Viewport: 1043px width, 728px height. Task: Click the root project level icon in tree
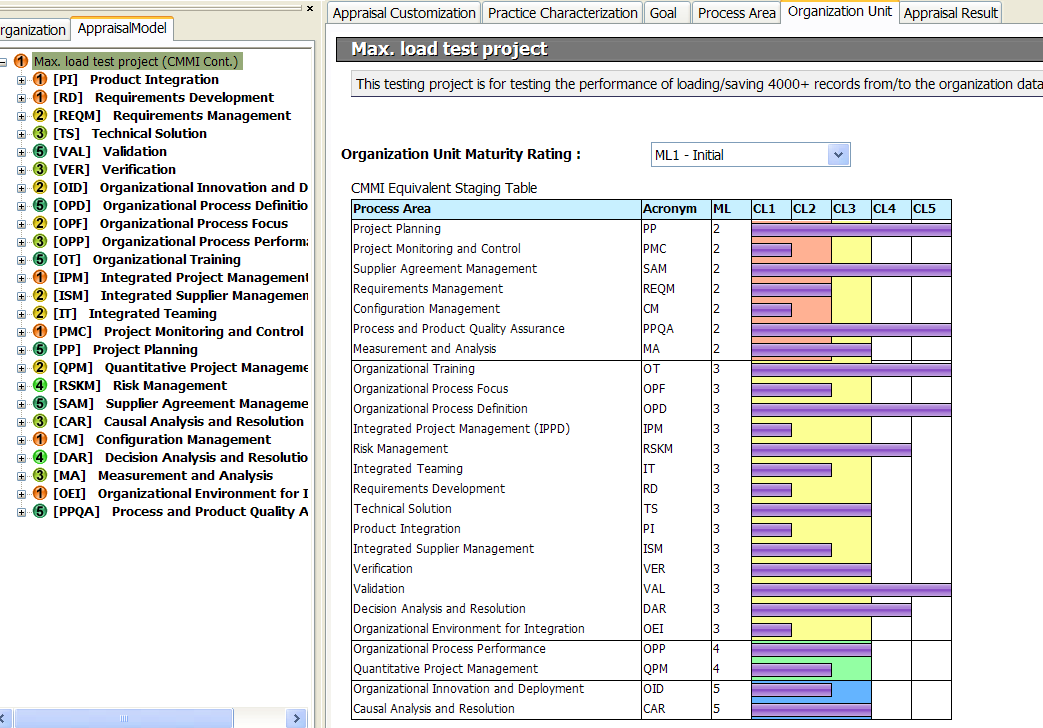click(21, 61)
